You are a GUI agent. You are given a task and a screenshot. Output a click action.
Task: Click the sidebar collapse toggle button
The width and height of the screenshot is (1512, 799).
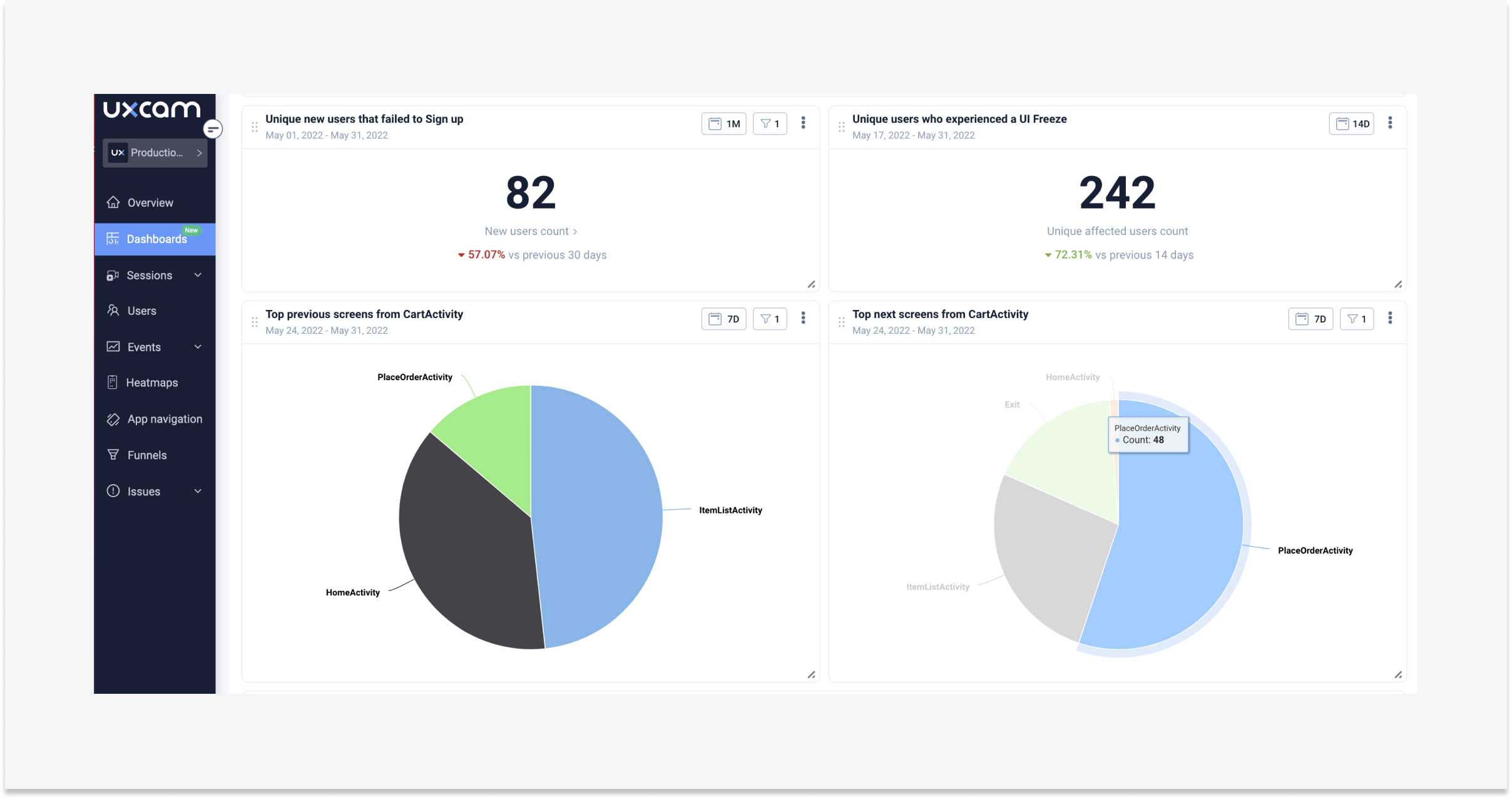click(x=213, y=129)
